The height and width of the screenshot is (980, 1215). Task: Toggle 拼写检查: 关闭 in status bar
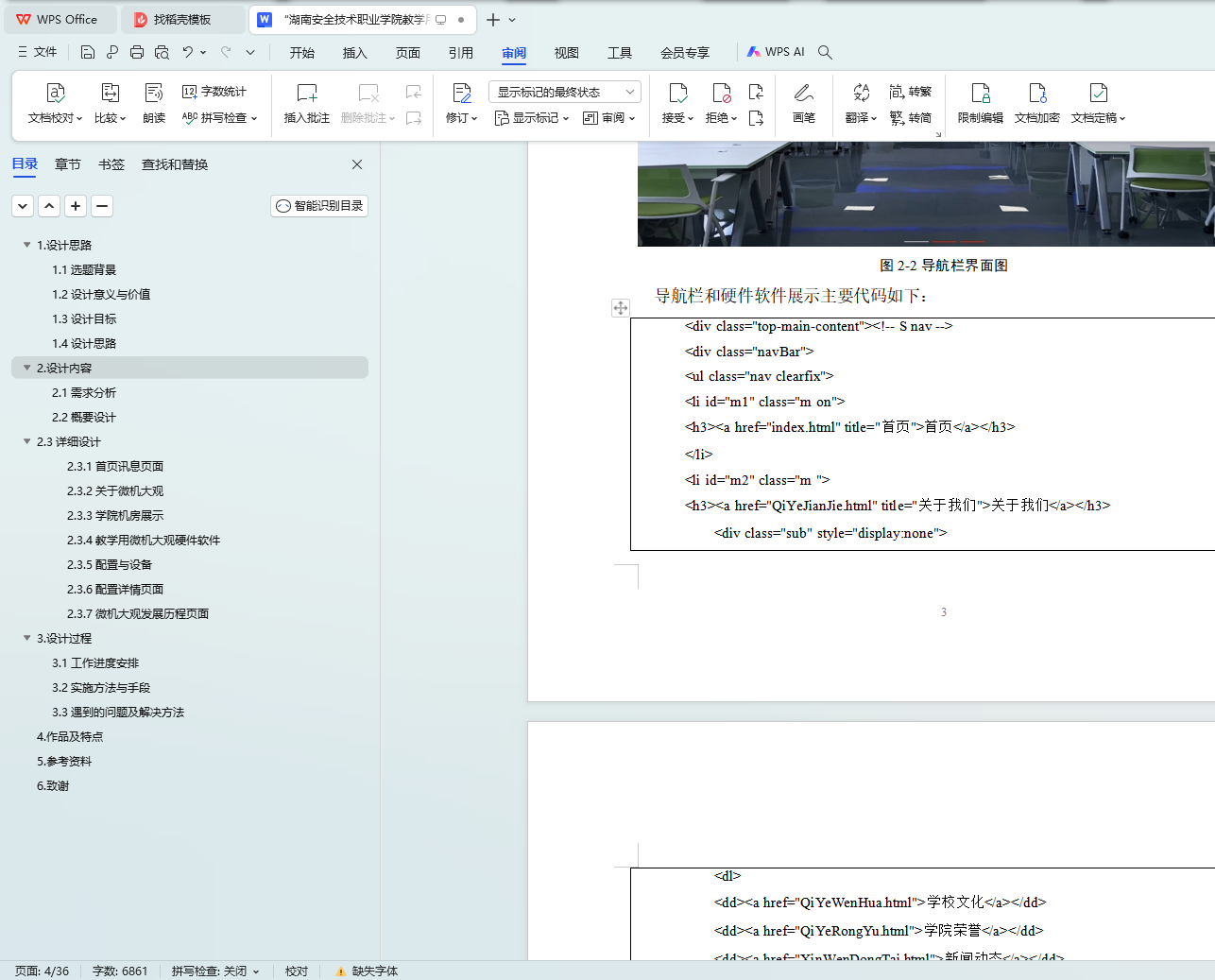[x=214, y=971]
